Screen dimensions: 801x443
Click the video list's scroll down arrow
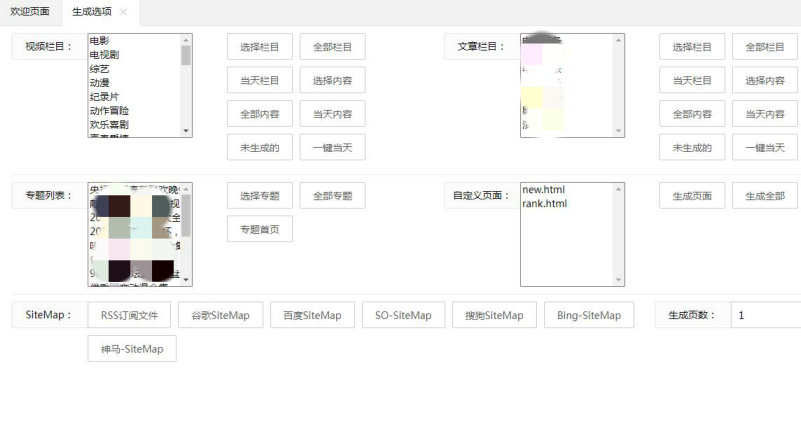click(186, 130)
